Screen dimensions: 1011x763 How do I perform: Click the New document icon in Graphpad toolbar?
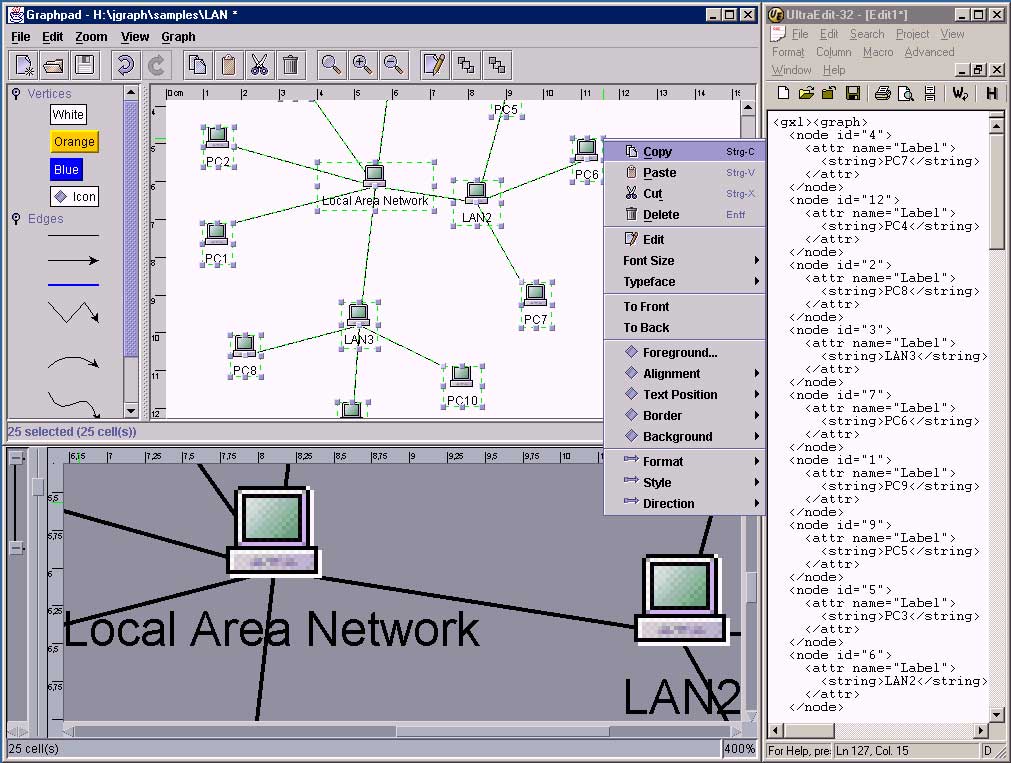pos(24,65)
